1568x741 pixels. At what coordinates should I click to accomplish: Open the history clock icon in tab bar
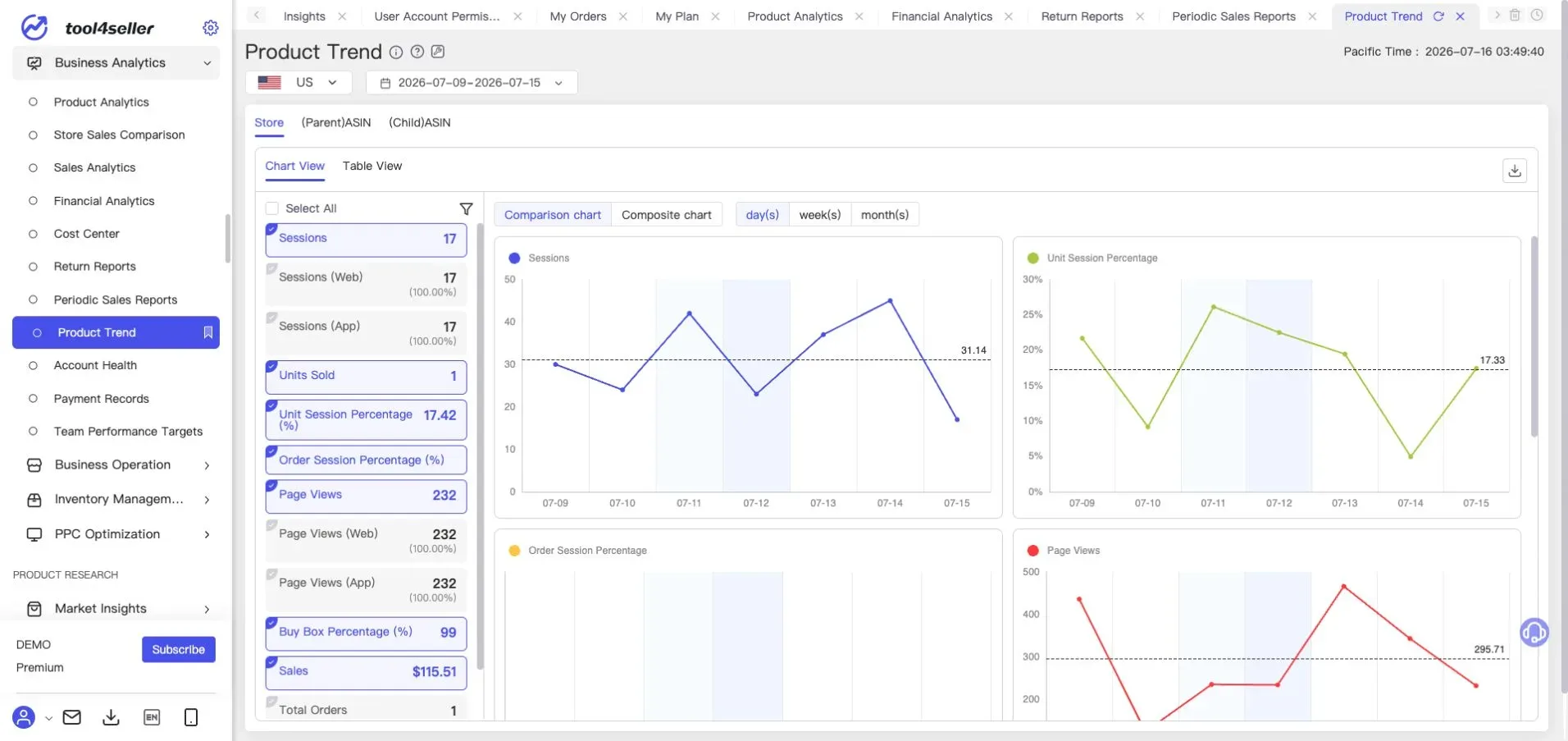[x=1537, y=15]
